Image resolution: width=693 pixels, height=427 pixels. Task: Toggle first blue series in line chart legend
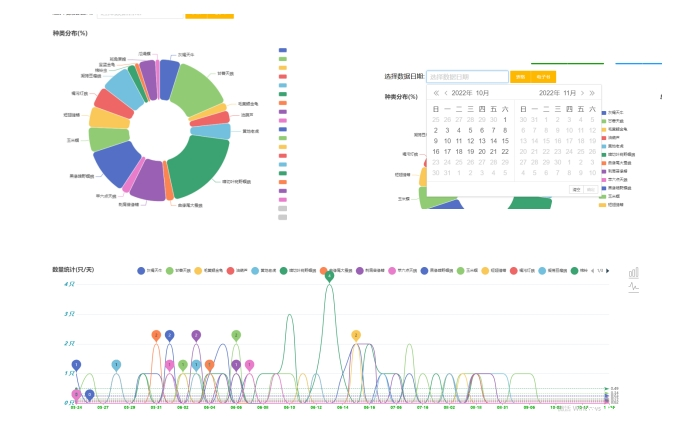[x=141, y=270]
